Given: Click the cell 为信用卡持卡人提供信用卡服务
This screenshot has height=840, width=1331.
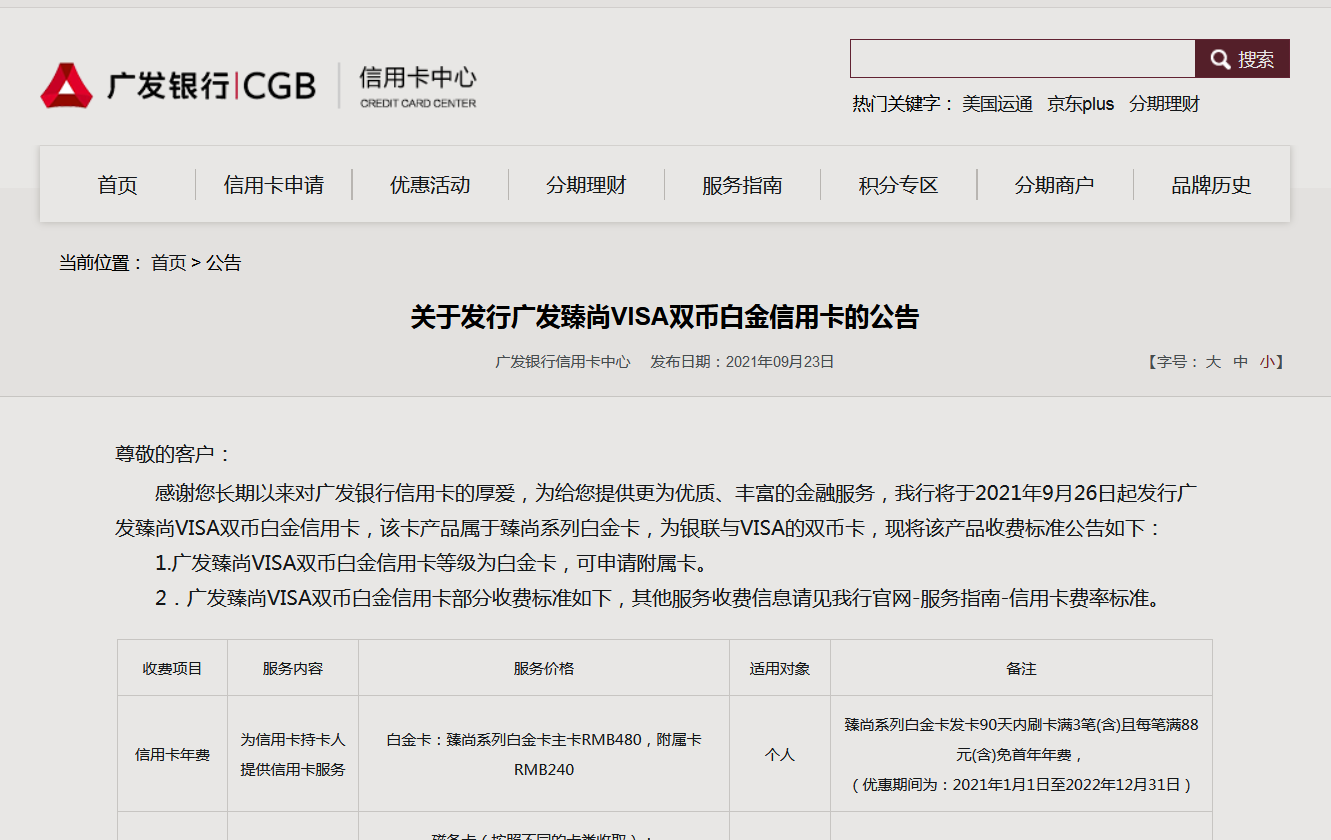Looking at the screenshot, I should (293, 755).
